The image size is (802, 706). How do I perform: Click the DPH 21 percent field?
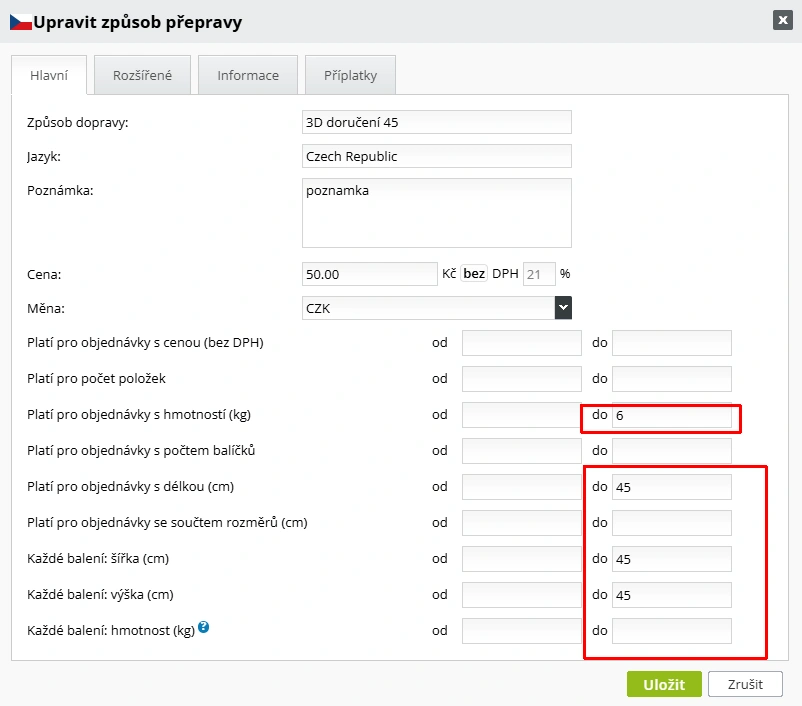point(539,274)
